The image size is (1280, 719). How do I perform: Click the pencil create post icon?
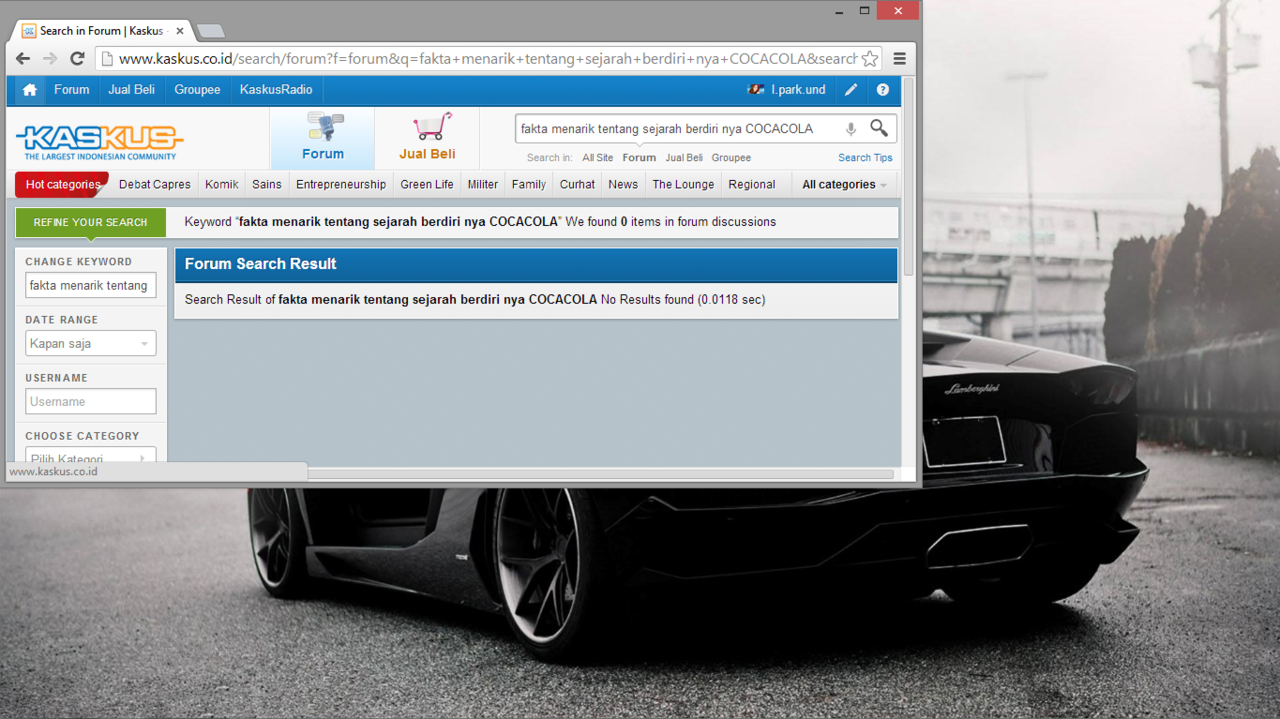pyautogui.click(x=851, y=90)
